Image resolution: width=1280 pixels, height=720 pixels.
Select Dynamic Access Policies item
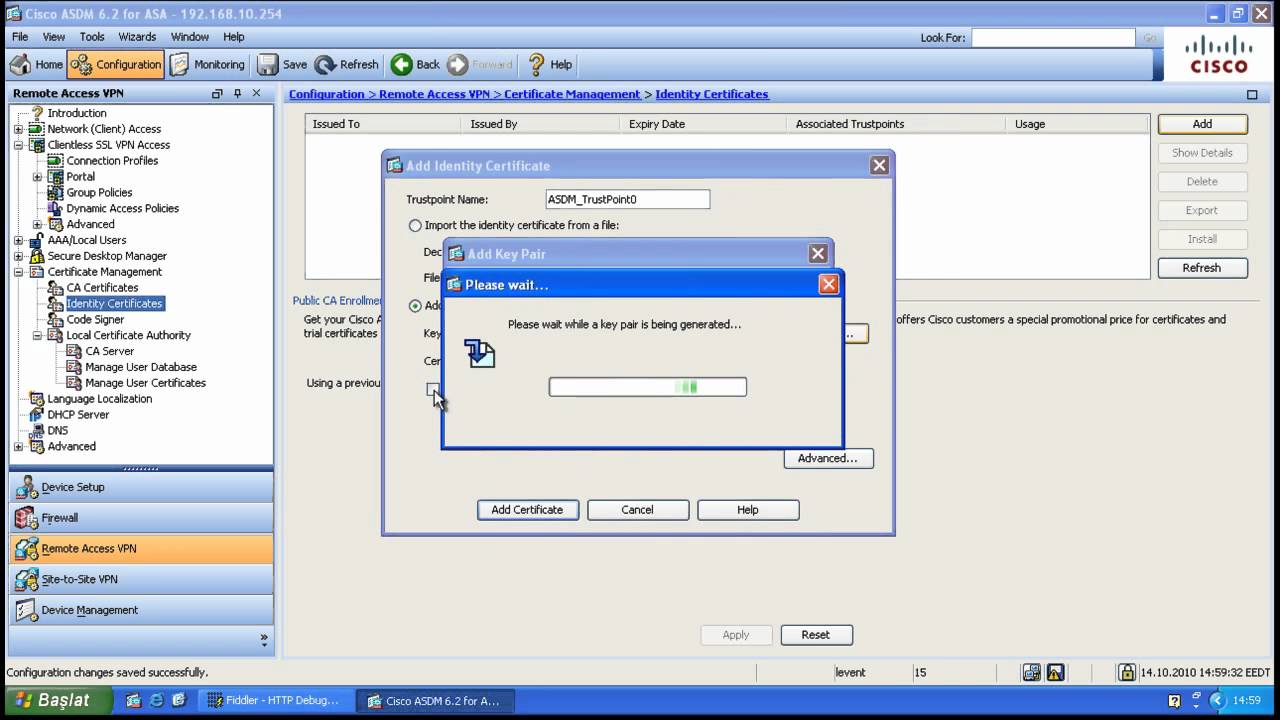point(122,208)
